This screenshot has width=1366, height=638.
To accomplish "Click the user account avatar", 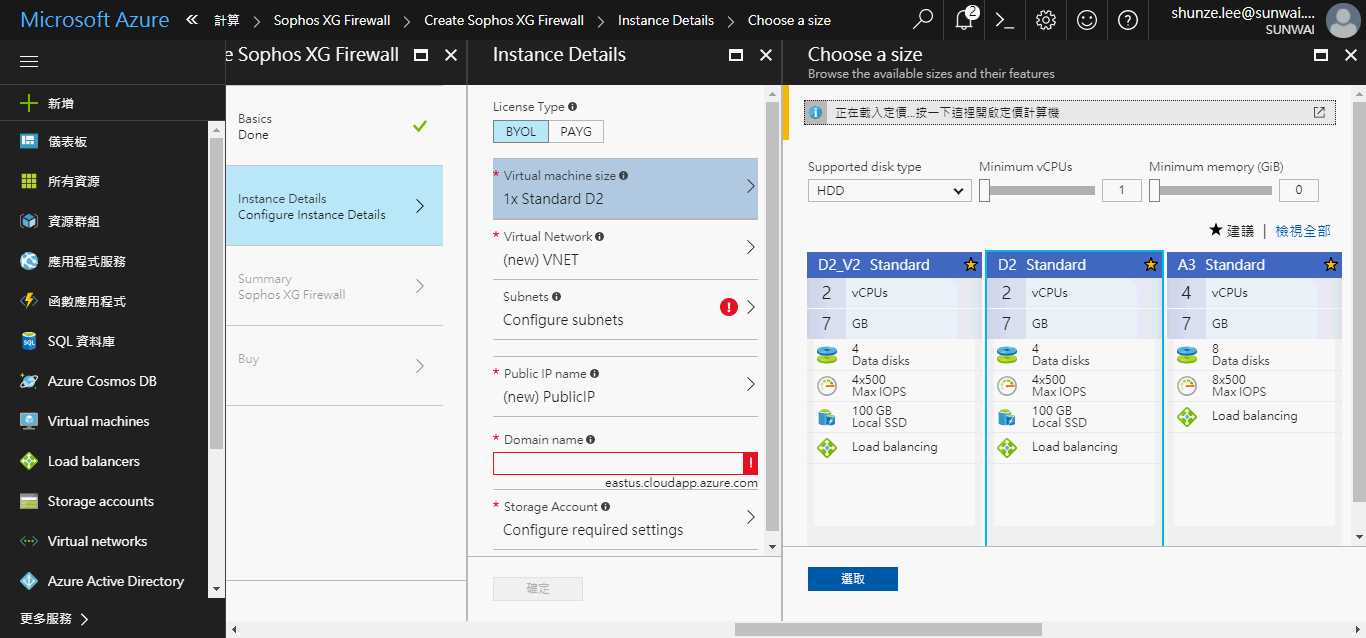I will [x=1342, y=20].
